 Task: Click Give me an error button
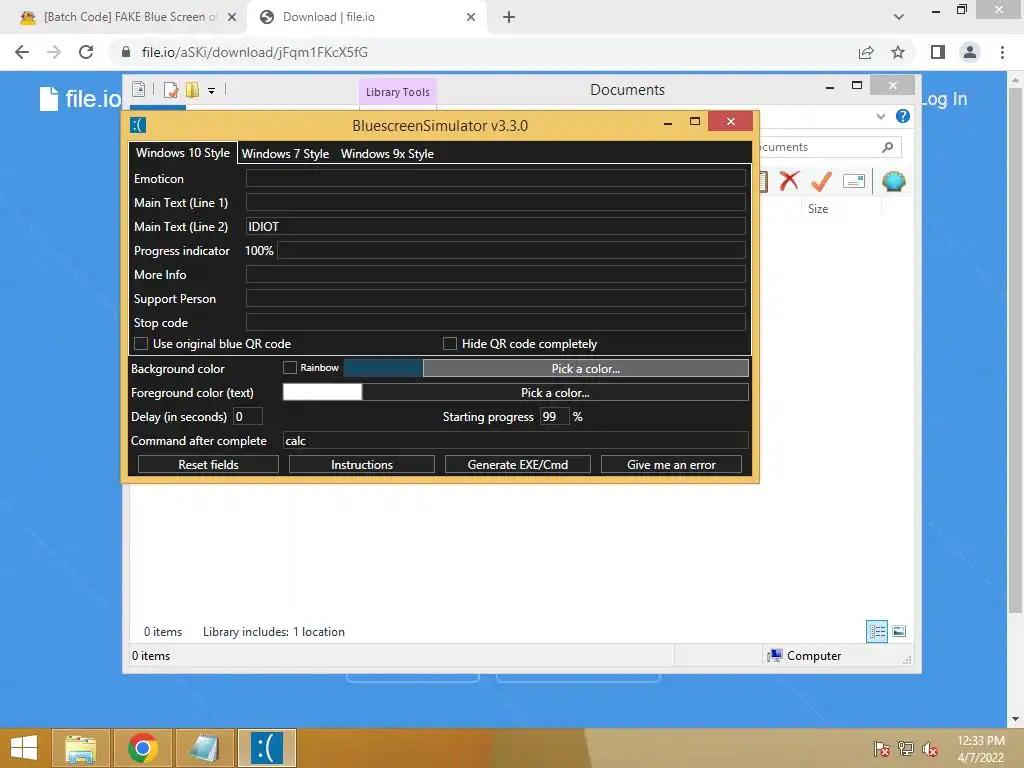point(671,464)
